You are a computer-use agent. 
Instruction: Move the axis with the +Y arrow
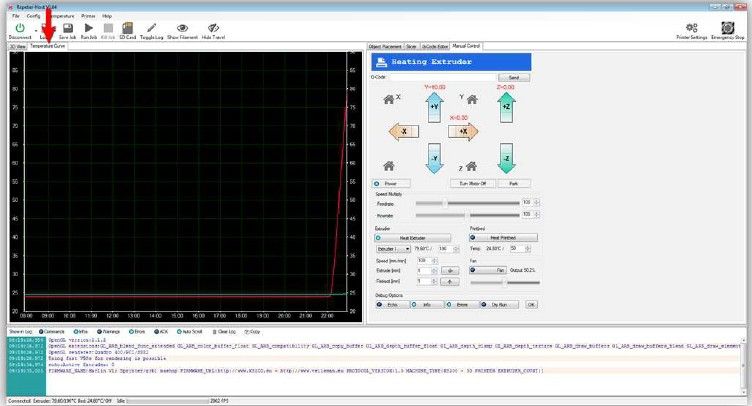coord(433,106)
